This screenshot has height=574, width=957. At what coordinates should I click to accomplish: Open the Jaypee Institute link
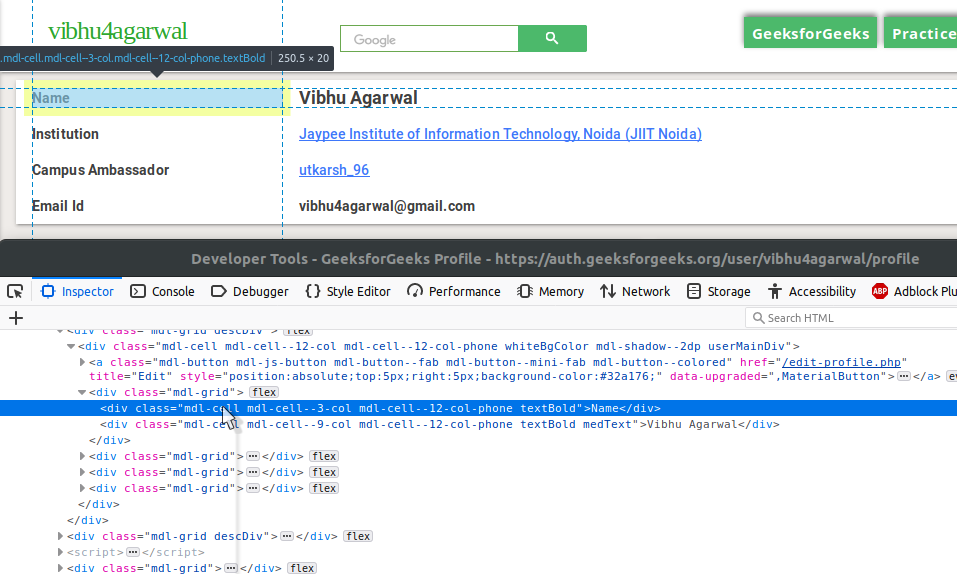[500, 134]
